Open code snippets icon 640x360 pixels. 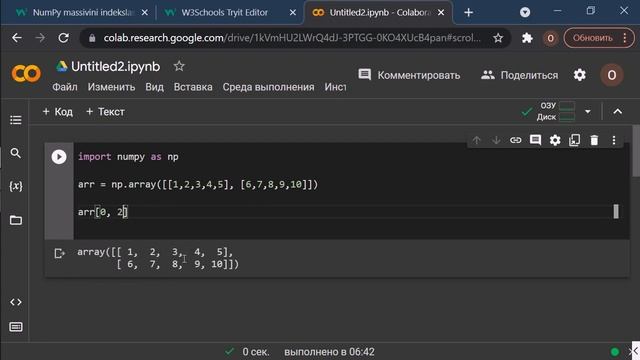tap(16, 302)
